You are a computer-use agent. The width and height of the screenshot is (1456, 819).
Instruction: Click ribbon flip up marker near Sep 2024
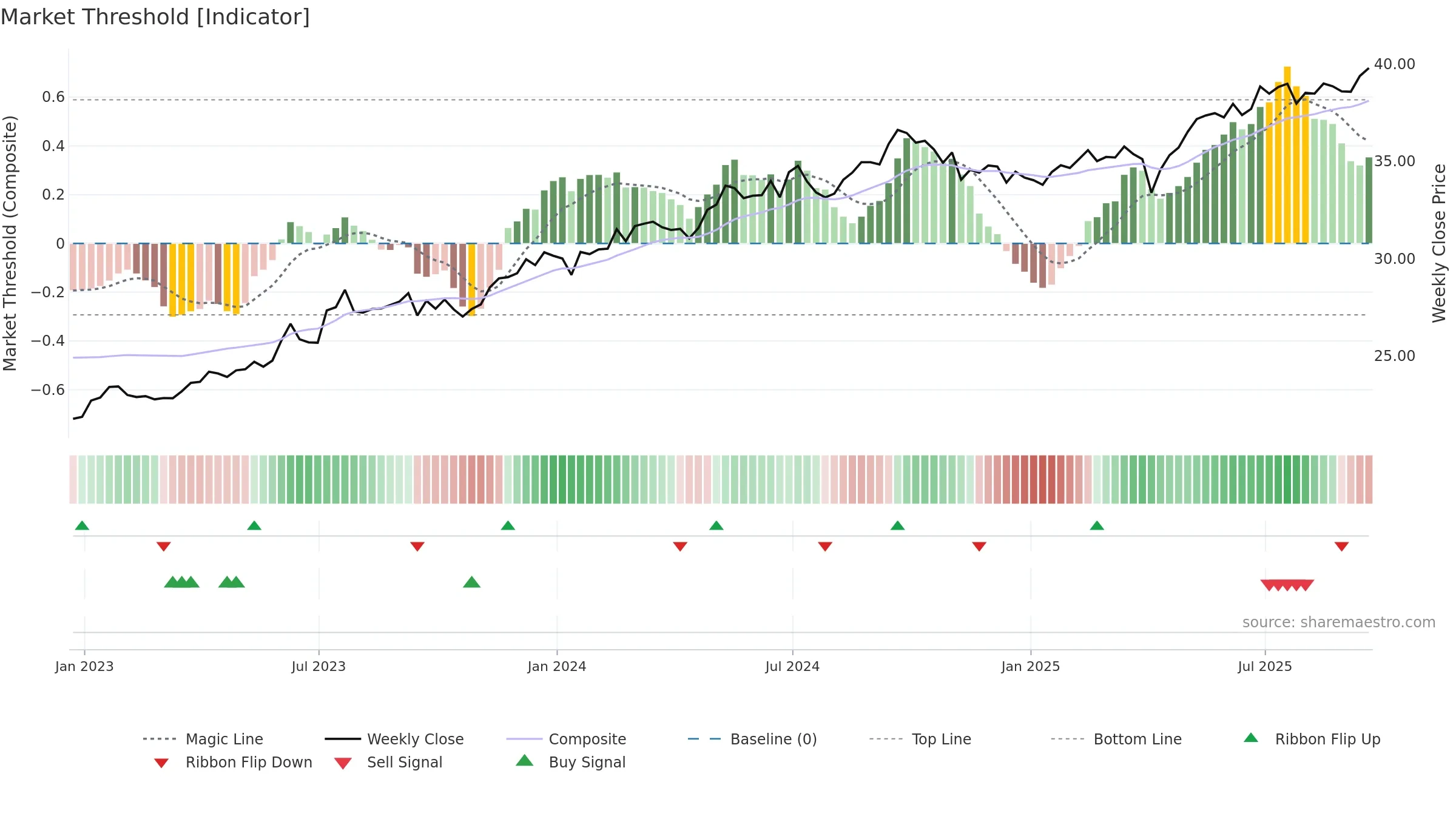click(x=898, y=525)
